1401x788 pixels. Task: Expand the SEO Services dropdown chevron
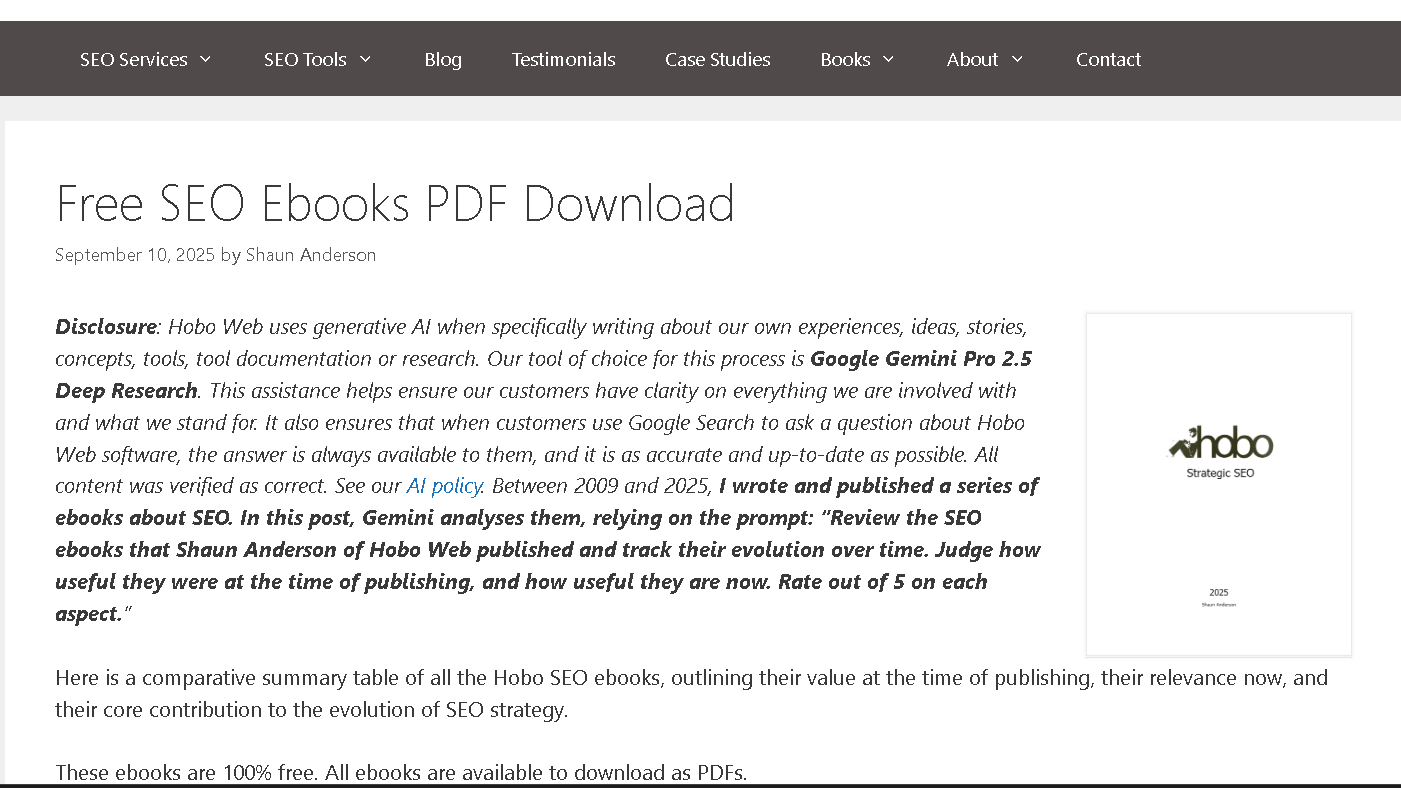tap(206, 59)
